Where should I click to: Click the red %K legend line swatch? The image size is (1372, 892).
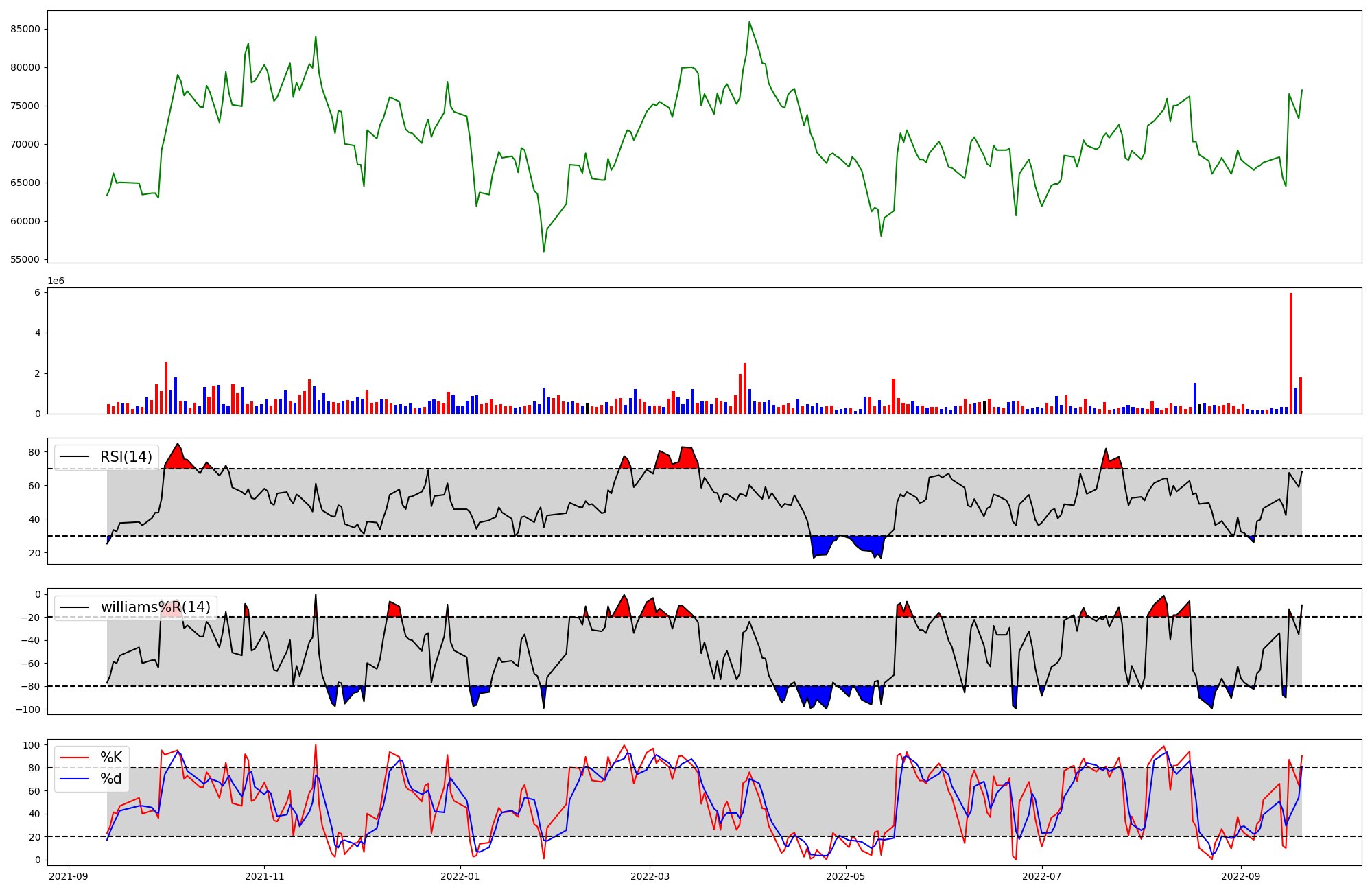(x=75, y=758)
